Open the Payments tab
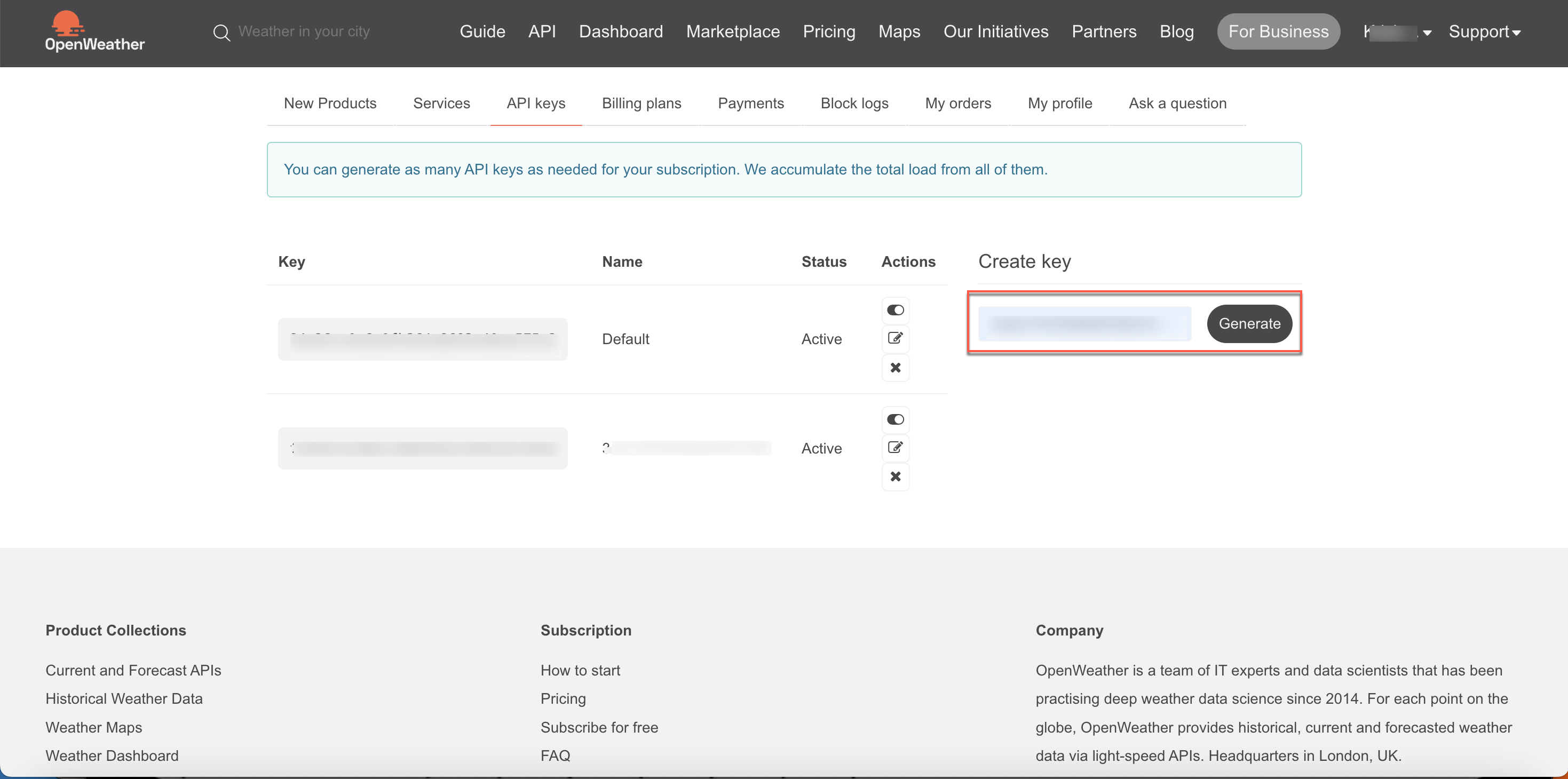 point(750,104)
